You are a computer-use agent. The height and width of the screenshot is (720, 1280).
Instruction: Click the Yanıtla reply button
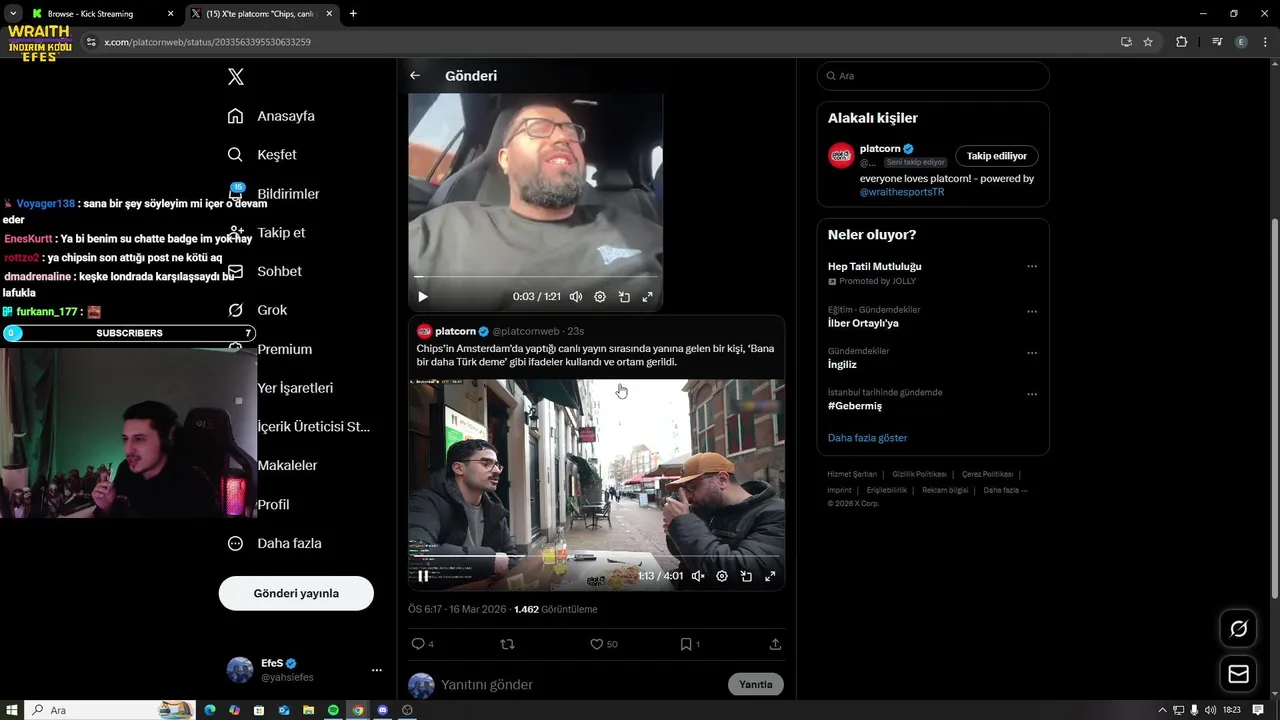[x=756, y=685]
